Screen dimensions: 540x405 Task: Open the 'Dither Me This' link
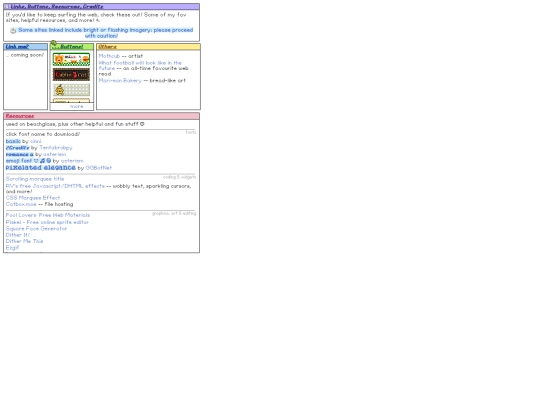pyautogui.click(x=24, y=241)
